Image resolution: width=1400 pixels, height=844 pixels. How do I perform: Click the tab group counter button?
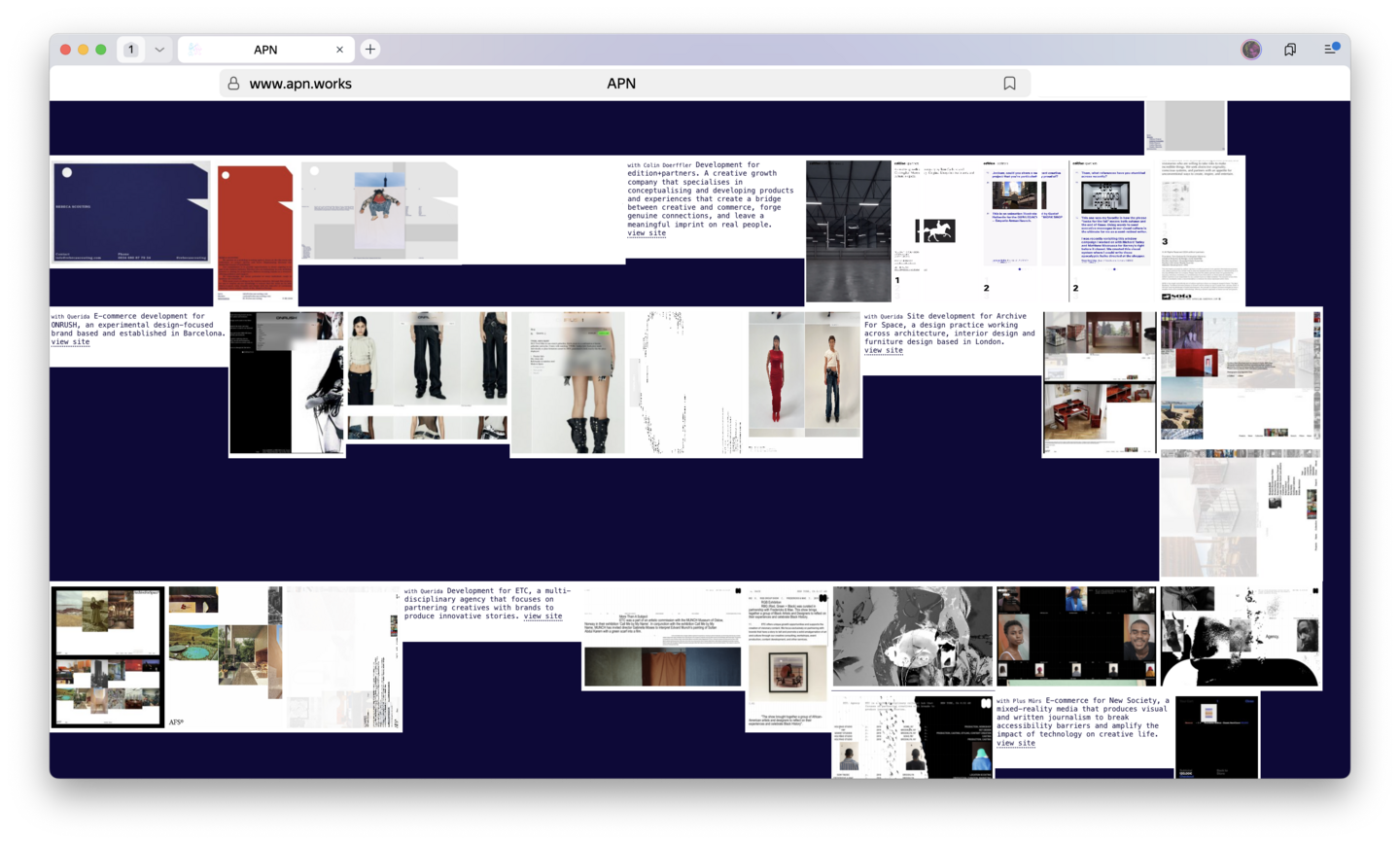(131, 50)
